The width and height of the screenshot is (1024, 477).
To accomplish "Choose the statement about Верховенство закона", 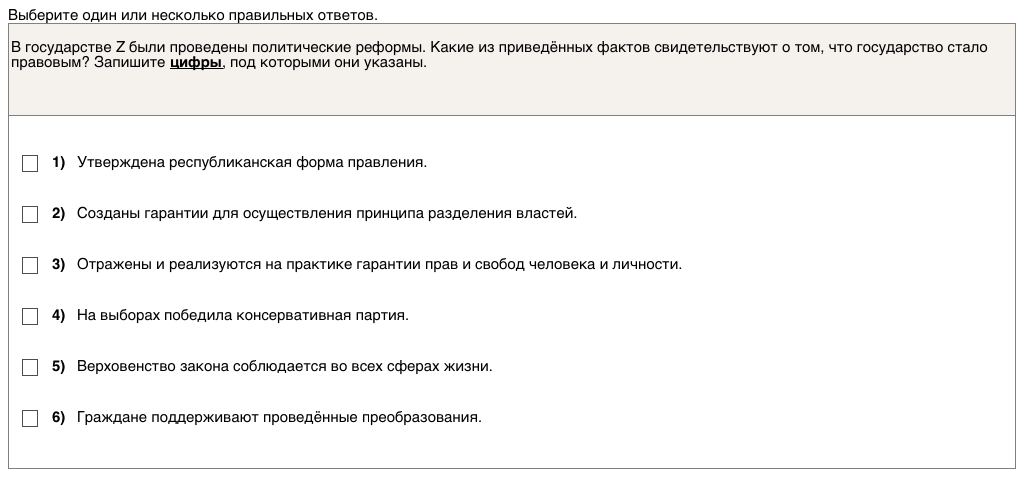I will click(x=284, y=366).
